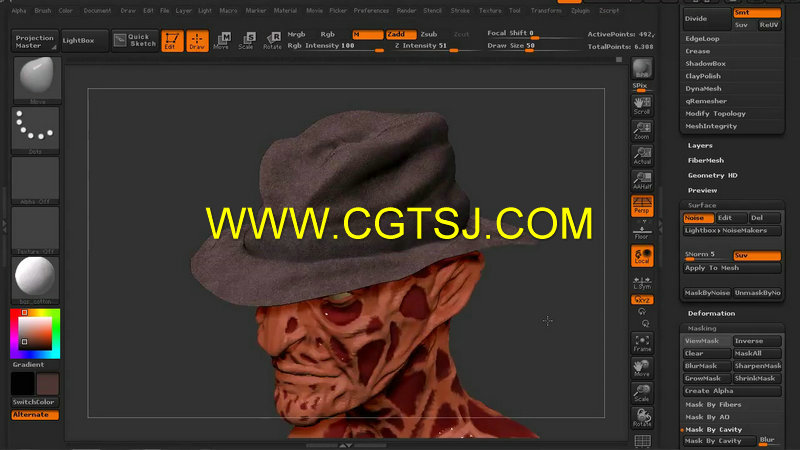Open the Alpha menu
This screenshot has width=800, height=450.
coord(19,10)
